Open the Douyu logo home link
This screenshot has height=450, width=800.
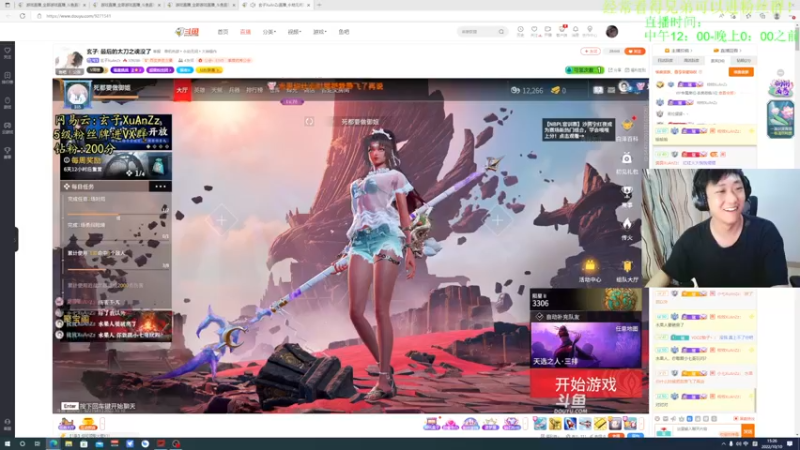click(x=187, y=32)
